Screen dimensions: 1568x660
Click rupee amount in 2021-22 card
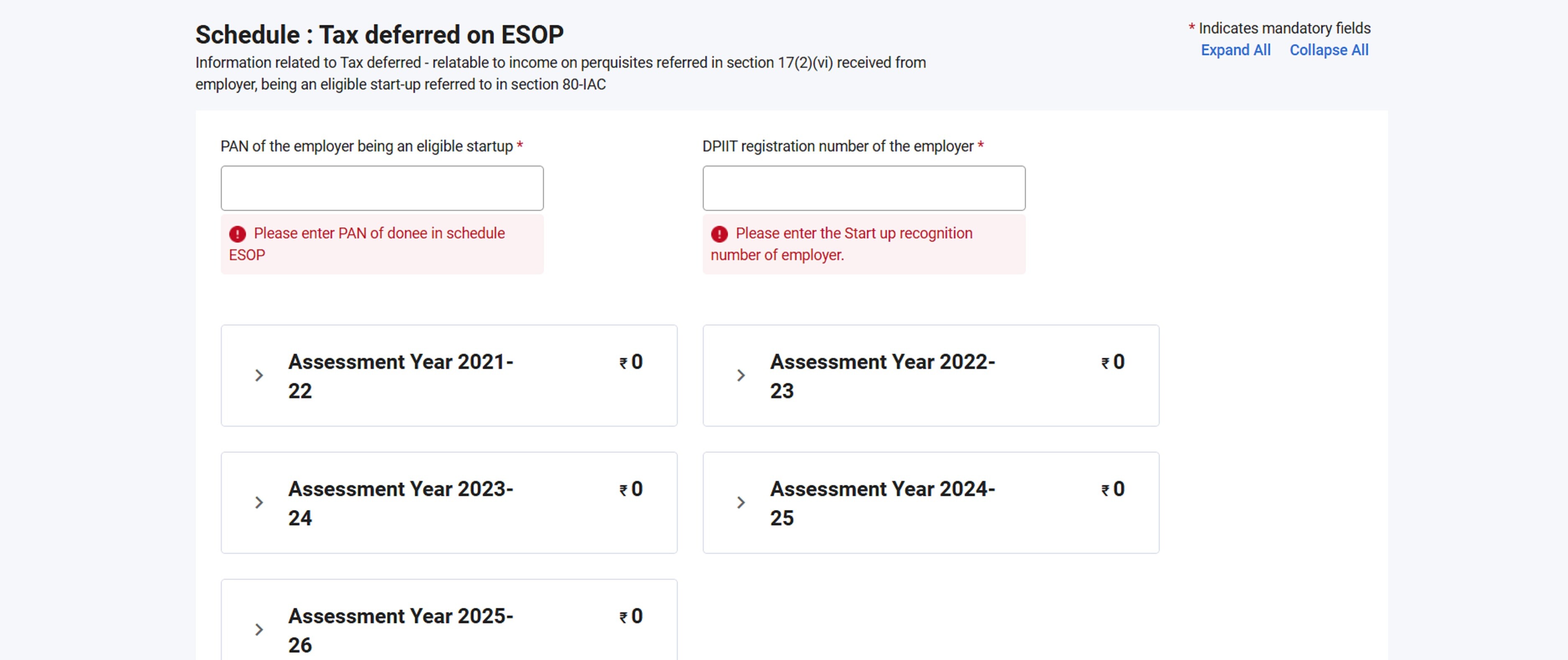coord(630,362)
